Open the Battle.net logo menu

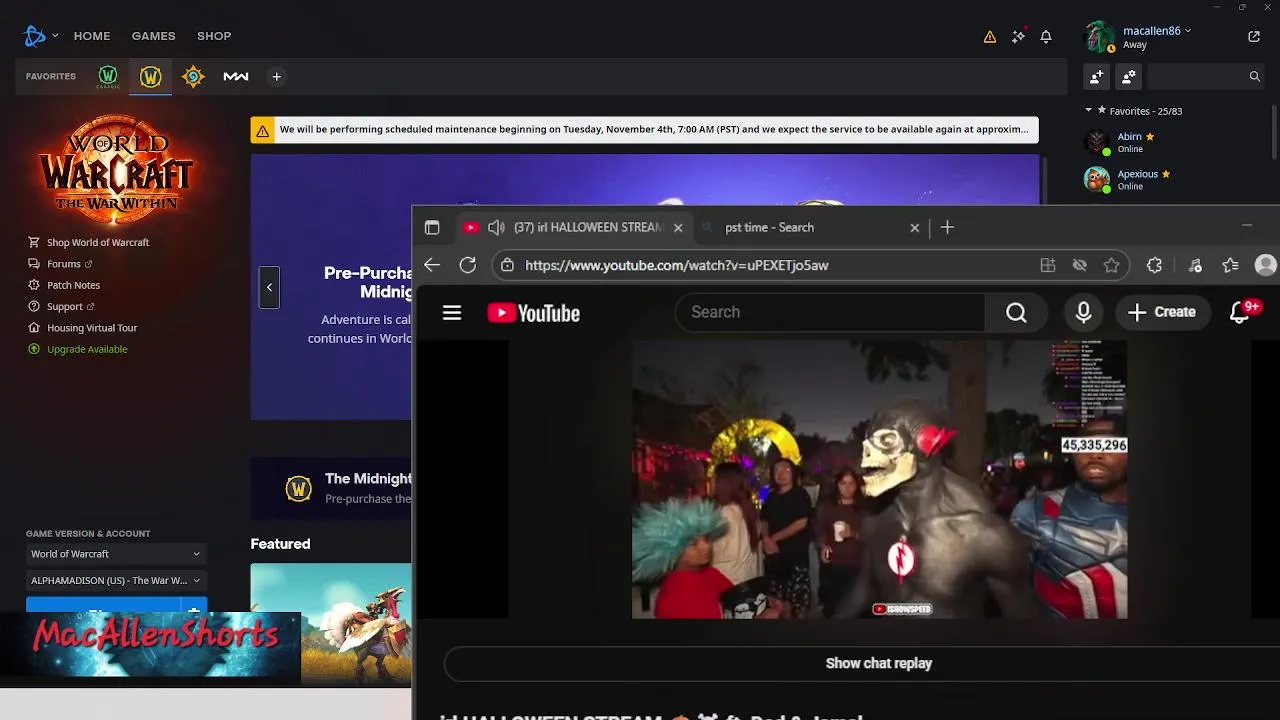pos(35,36)
